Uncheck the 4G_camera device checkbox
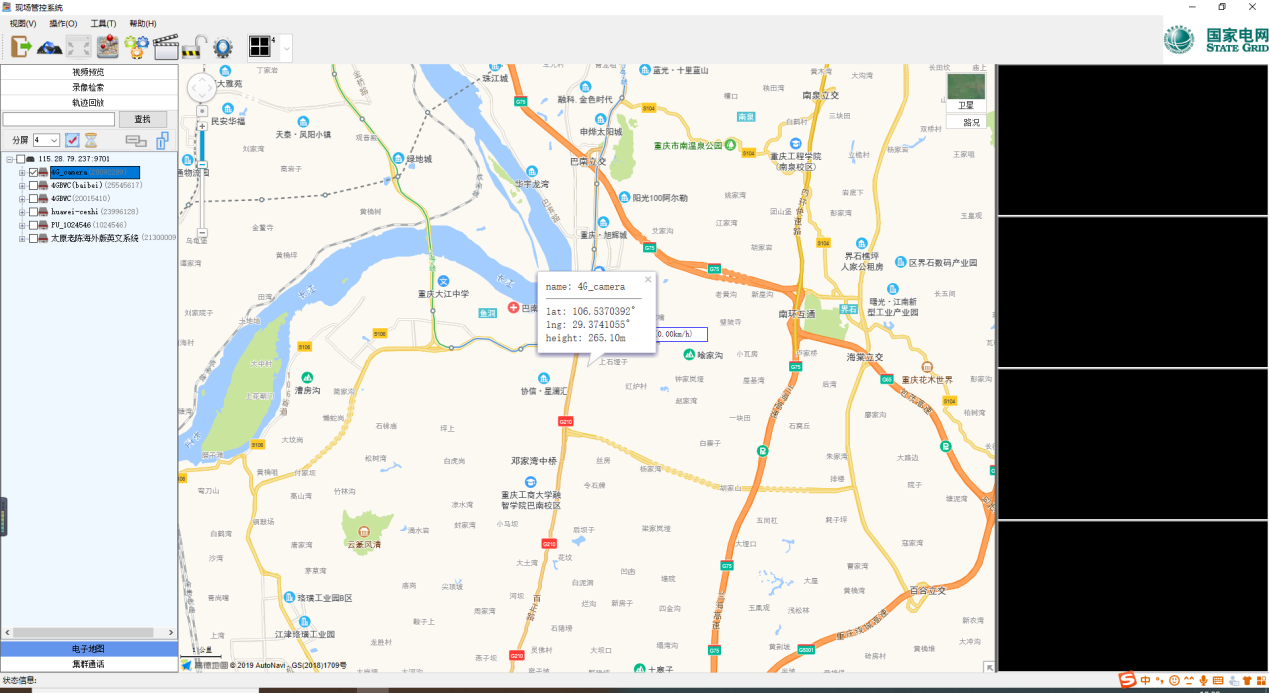This screenshot has height=693, width=1269. tap(33, 173)
